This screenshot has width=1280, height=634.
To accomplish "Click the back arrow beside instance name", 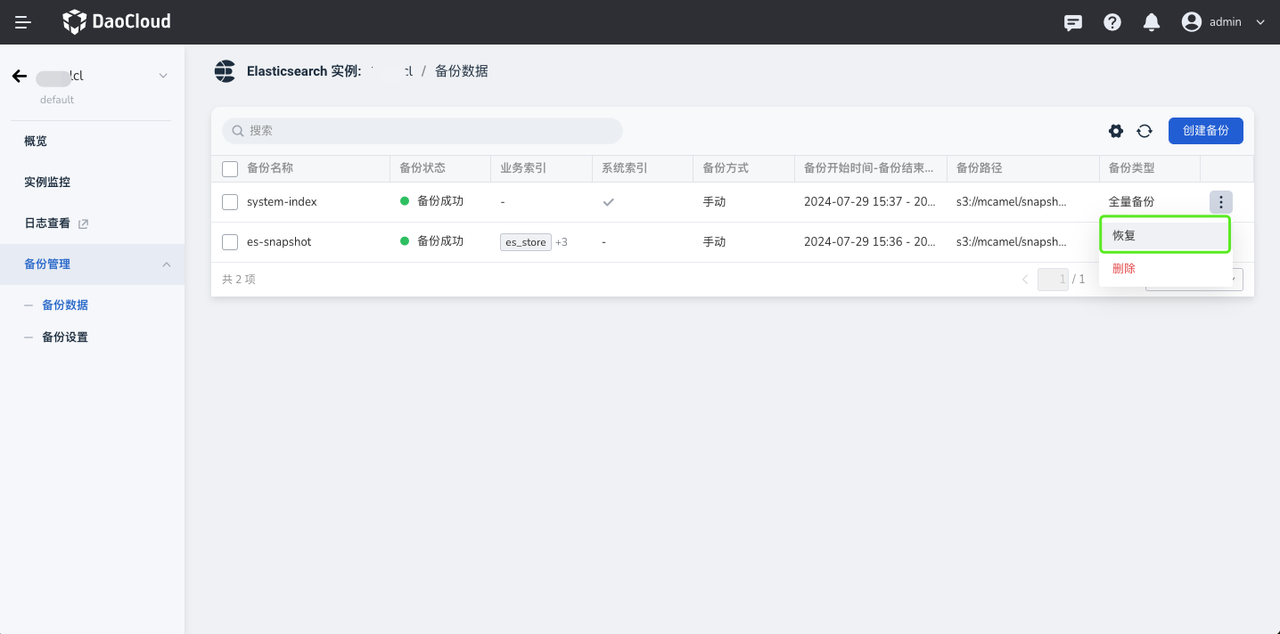I will click(x=19, y=76).
